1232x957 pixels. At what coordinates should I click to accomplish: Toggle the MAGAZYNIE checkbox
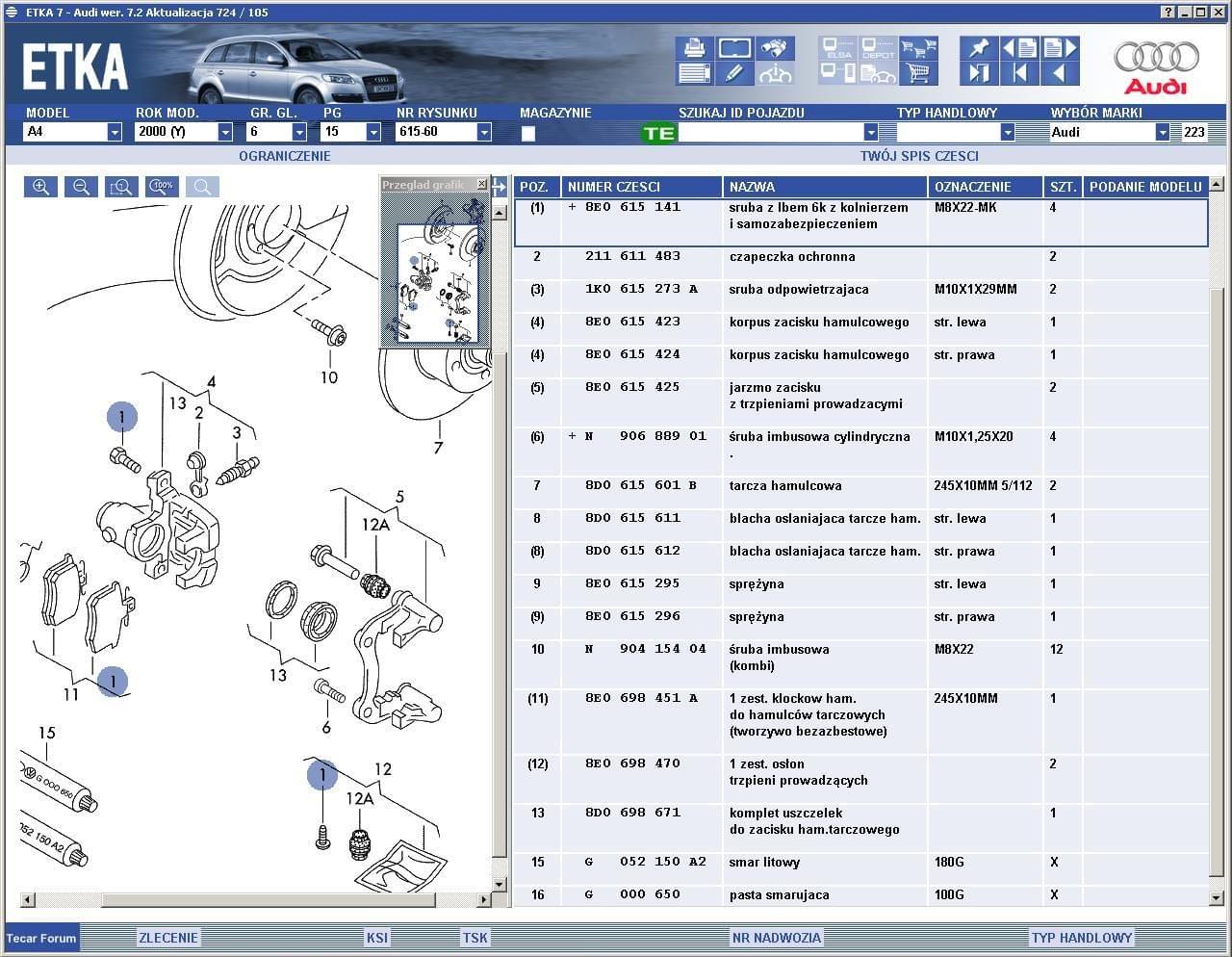(527, 134)
